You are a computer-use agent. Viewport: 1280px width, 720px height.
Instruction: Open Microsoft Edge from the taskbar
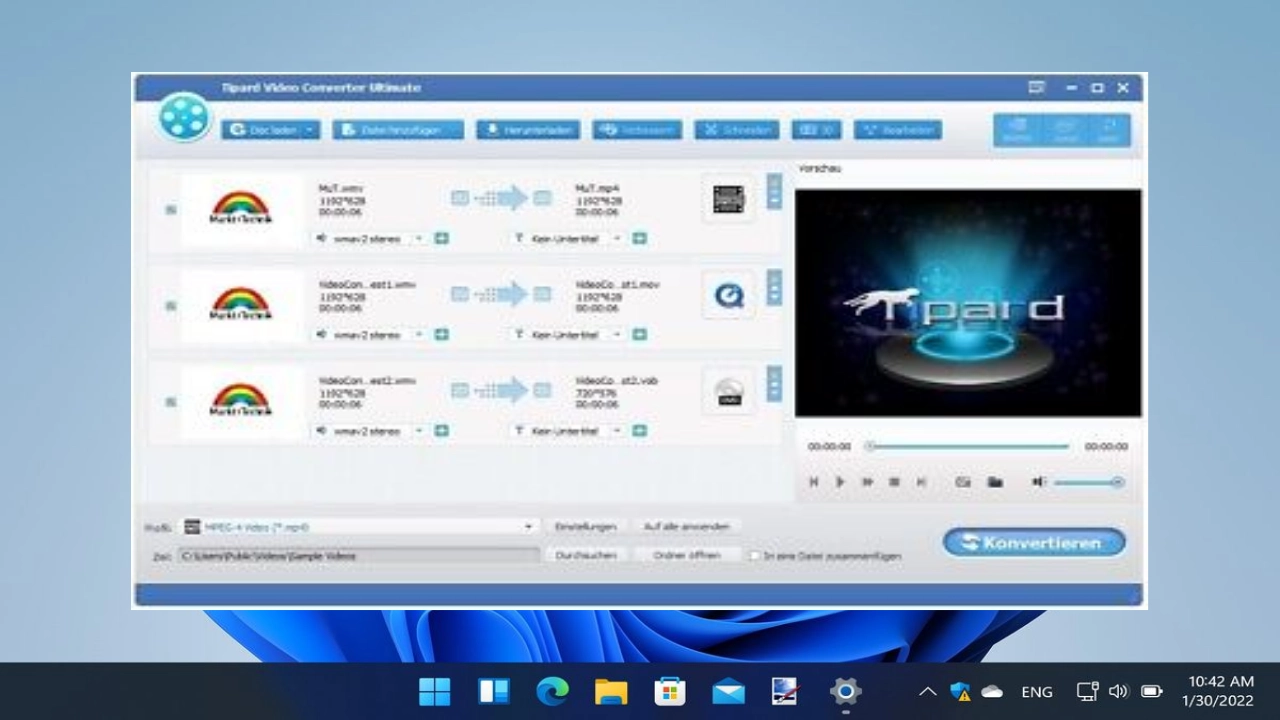click(552, 691)
